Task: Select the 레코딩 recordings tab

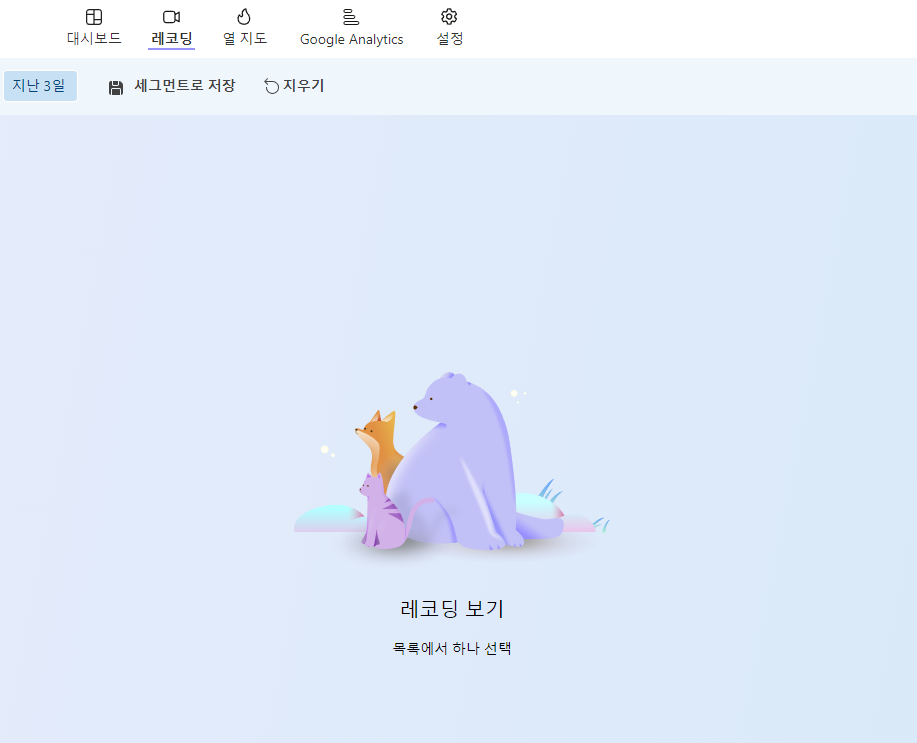Action: (171, 27)
